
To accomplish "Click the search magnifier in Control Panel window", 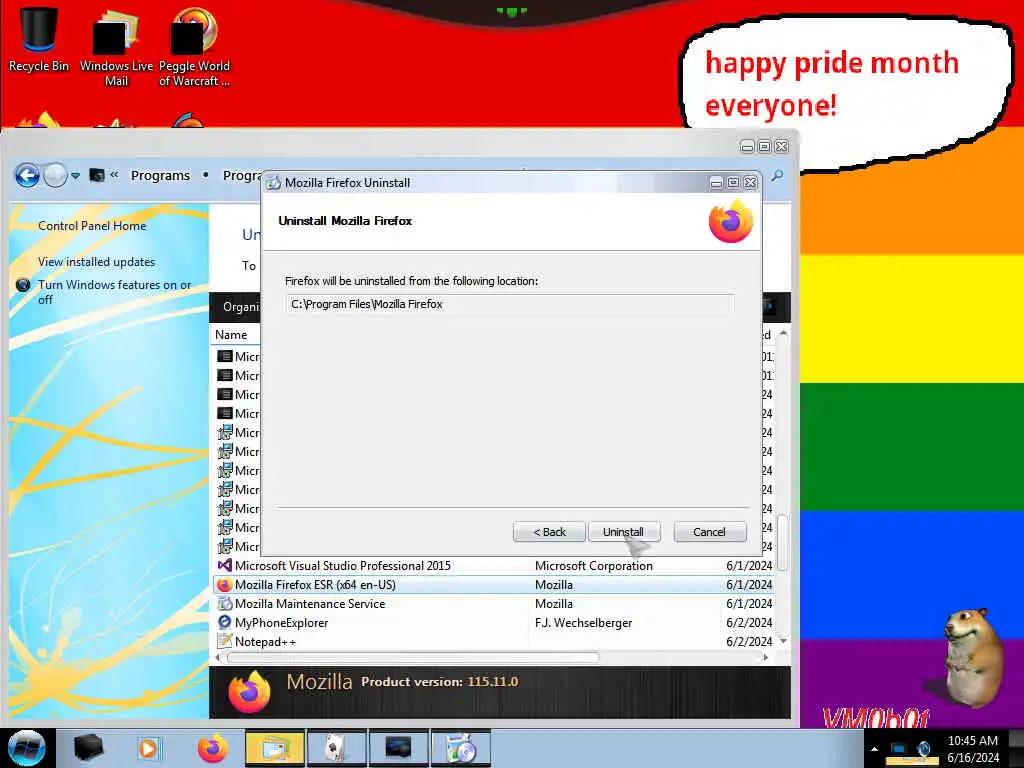I will pos(777,175).
